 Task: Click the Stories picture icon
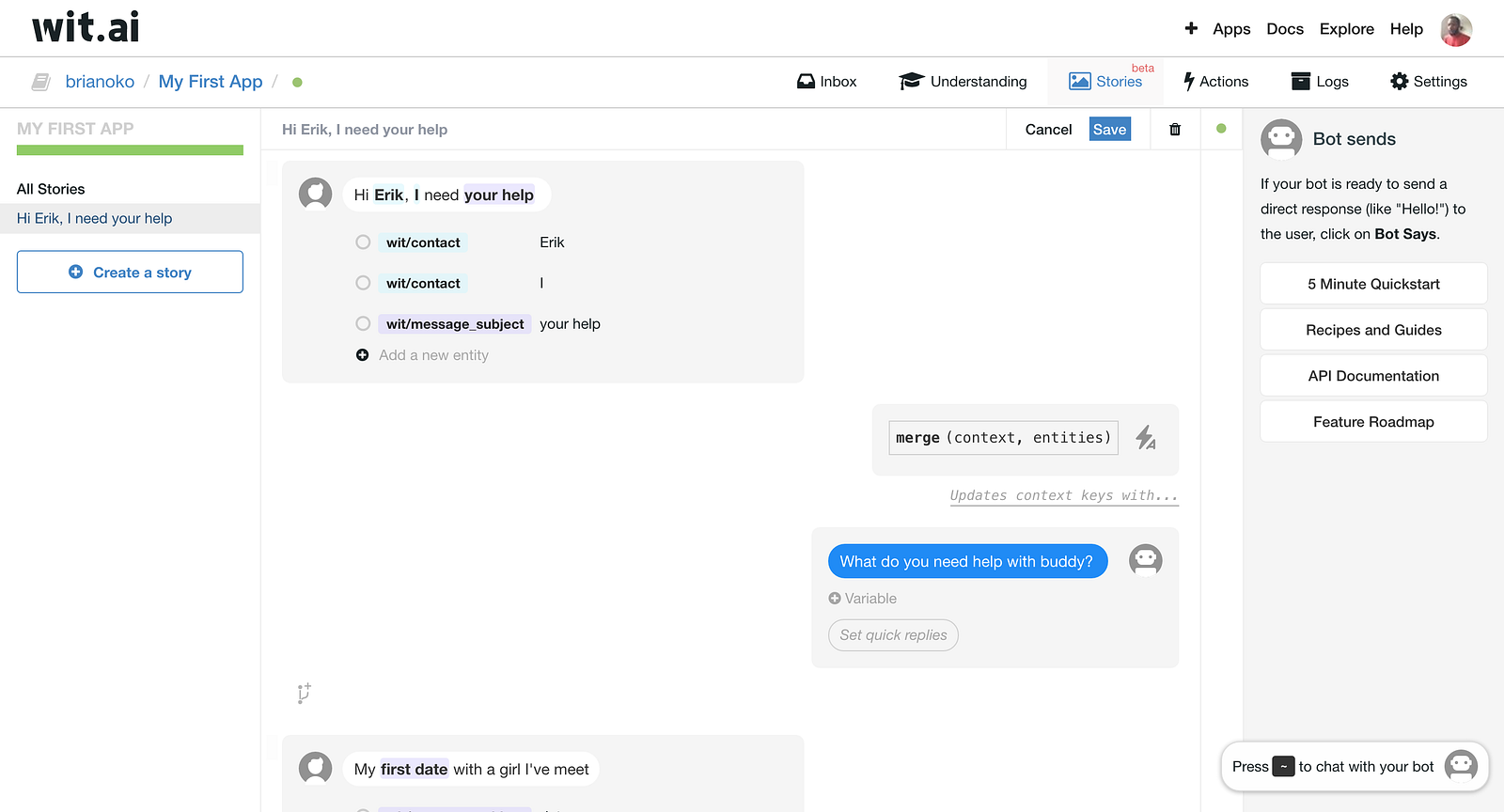tap(1080, 82)
